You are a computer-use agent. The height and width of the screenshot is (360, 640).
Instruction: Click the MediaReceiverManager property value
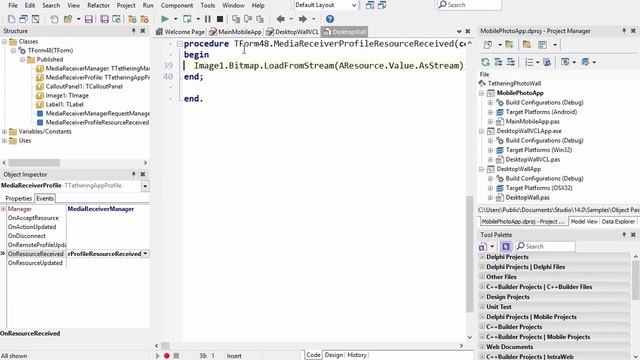pos(100,209)
